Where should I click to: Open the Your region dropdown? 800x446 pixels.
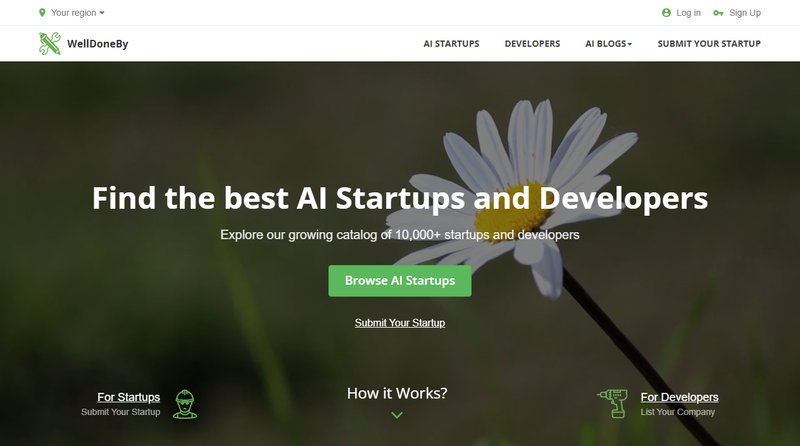click(78, 13)
